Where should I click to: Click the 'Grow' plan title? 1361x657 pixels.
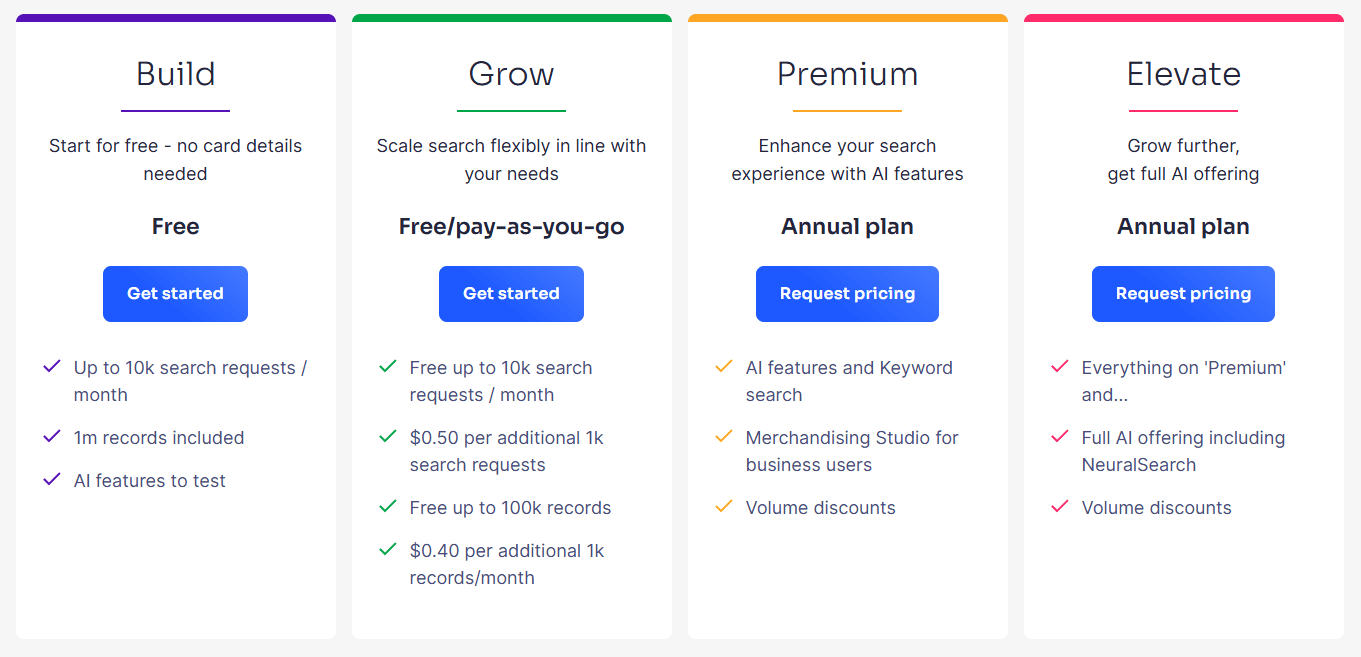coord(511,74)
